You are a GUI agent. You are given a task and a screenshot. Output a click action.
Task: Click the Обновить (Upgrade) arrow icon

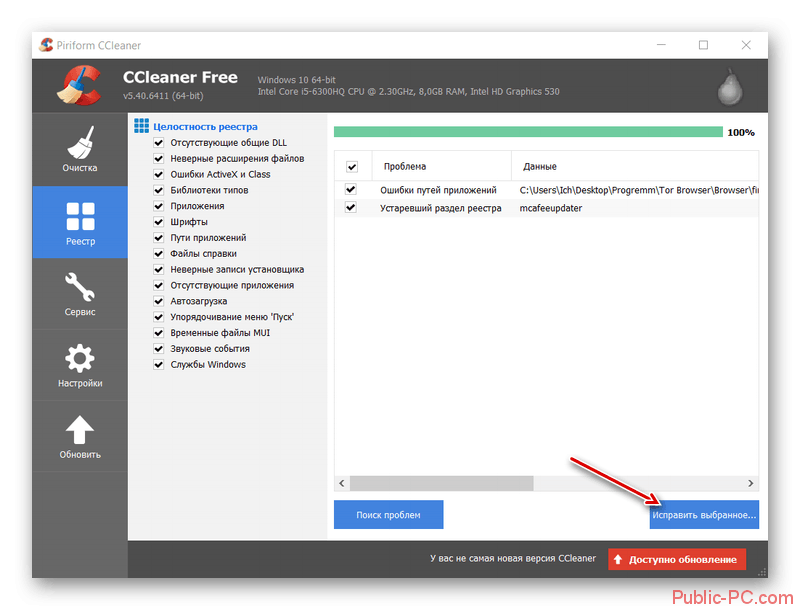click(x=80, y=430)
